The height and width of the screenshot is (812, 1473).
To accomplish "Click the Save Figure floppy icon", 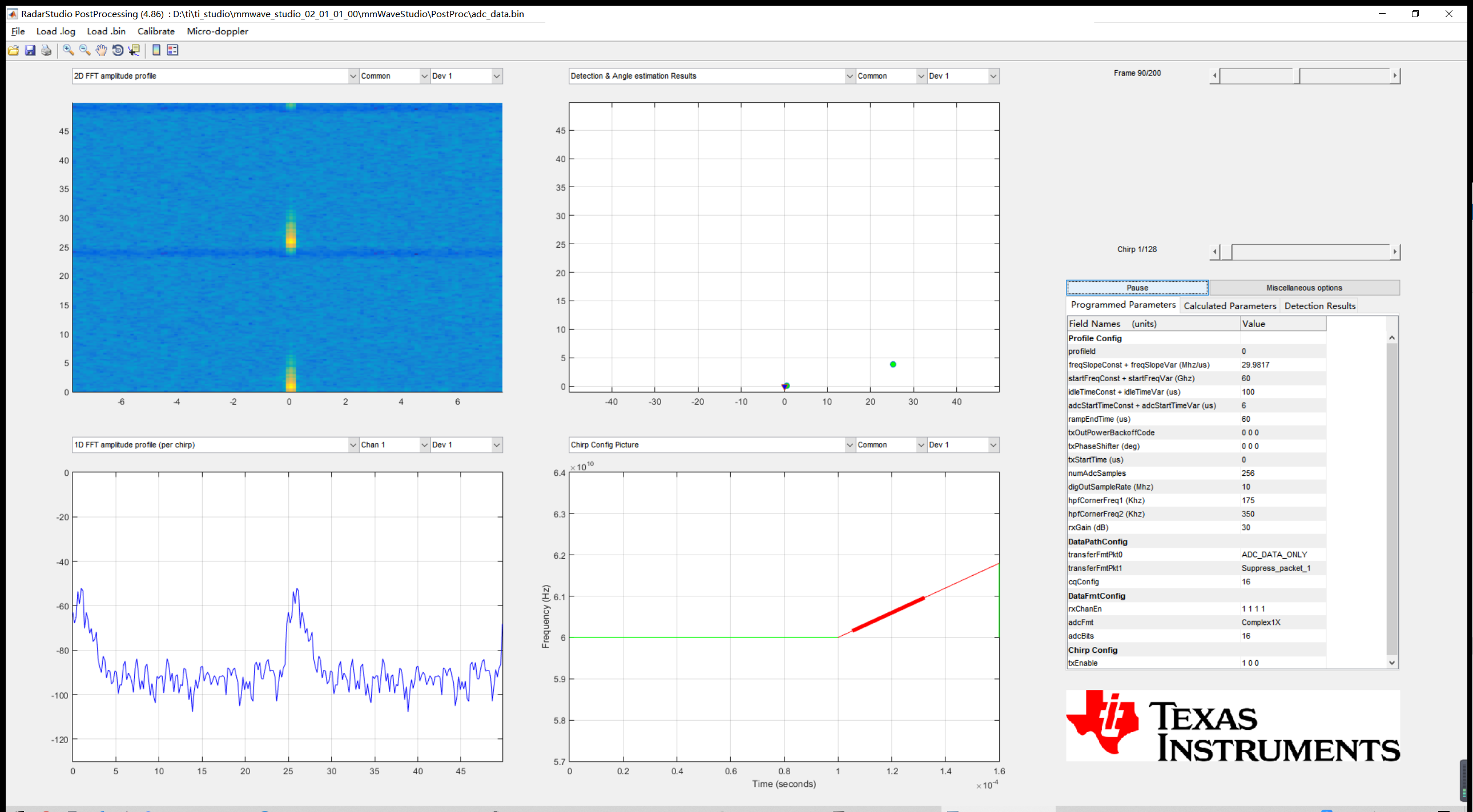I will coord(30,50).
